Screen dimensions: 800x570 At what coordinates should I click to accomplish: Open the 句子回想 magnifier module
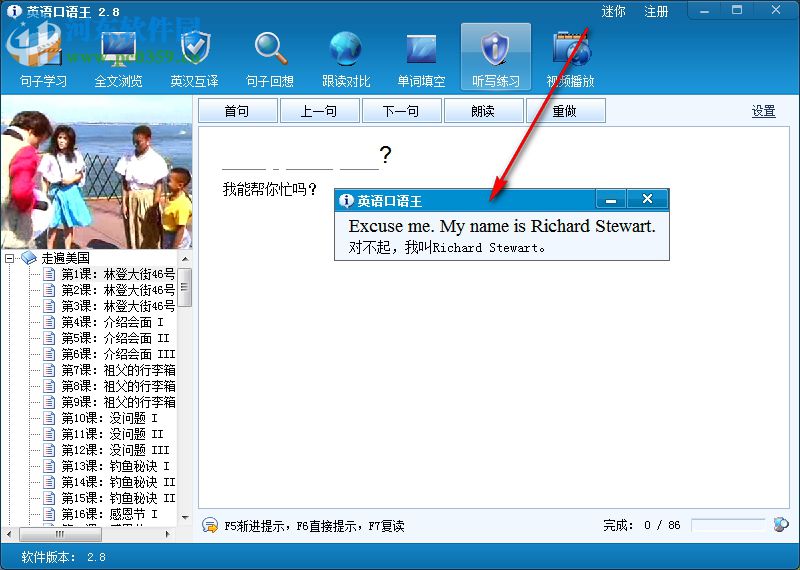pos(270,59)
